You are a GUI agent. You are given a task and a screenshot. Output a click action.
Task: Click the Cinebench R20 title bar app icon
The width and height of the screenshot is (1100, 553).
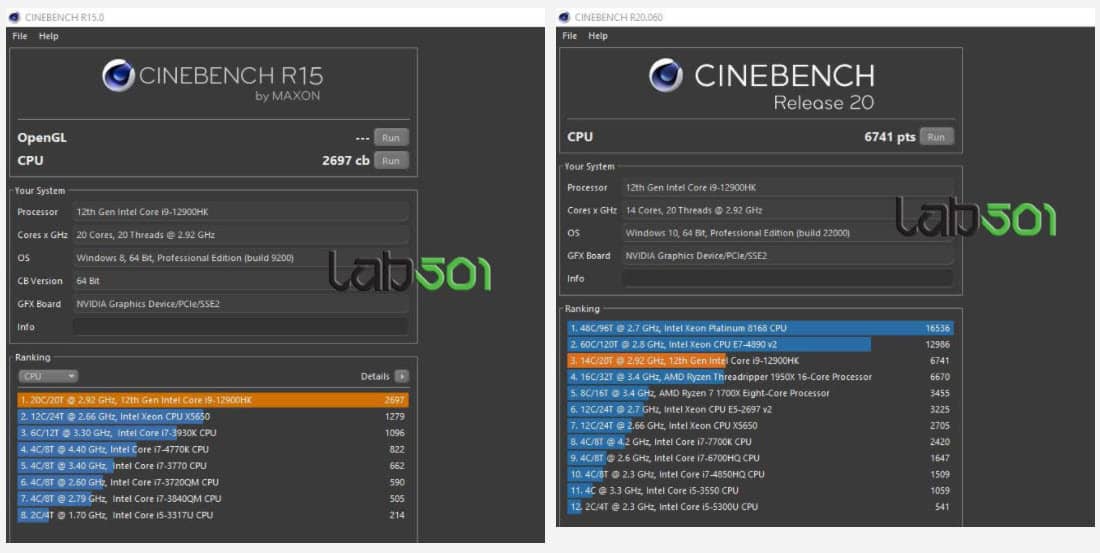tap(565, 18)
